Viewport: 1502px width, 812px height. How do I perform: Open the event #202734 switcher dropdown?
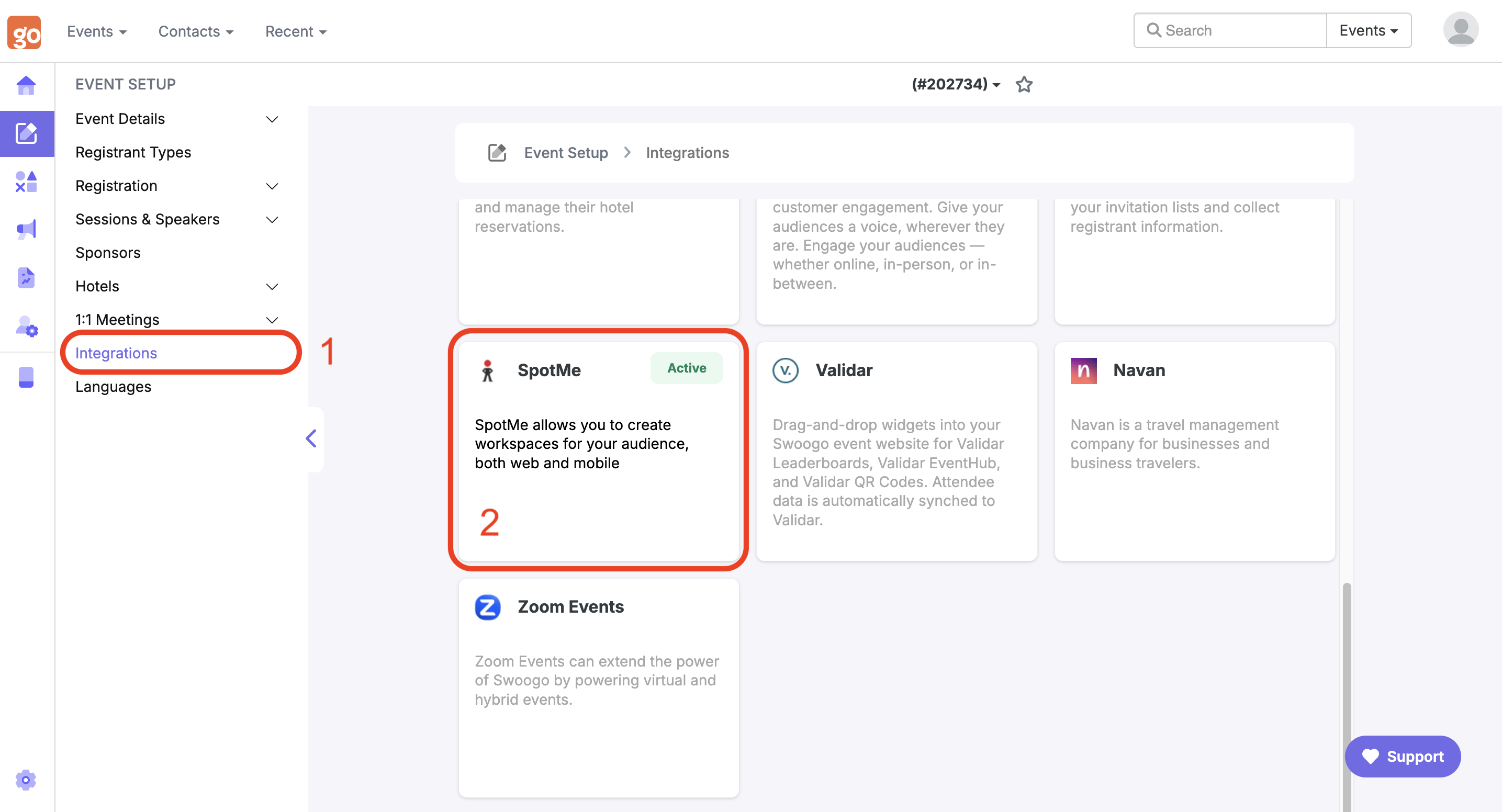click(x=956, y=85)
